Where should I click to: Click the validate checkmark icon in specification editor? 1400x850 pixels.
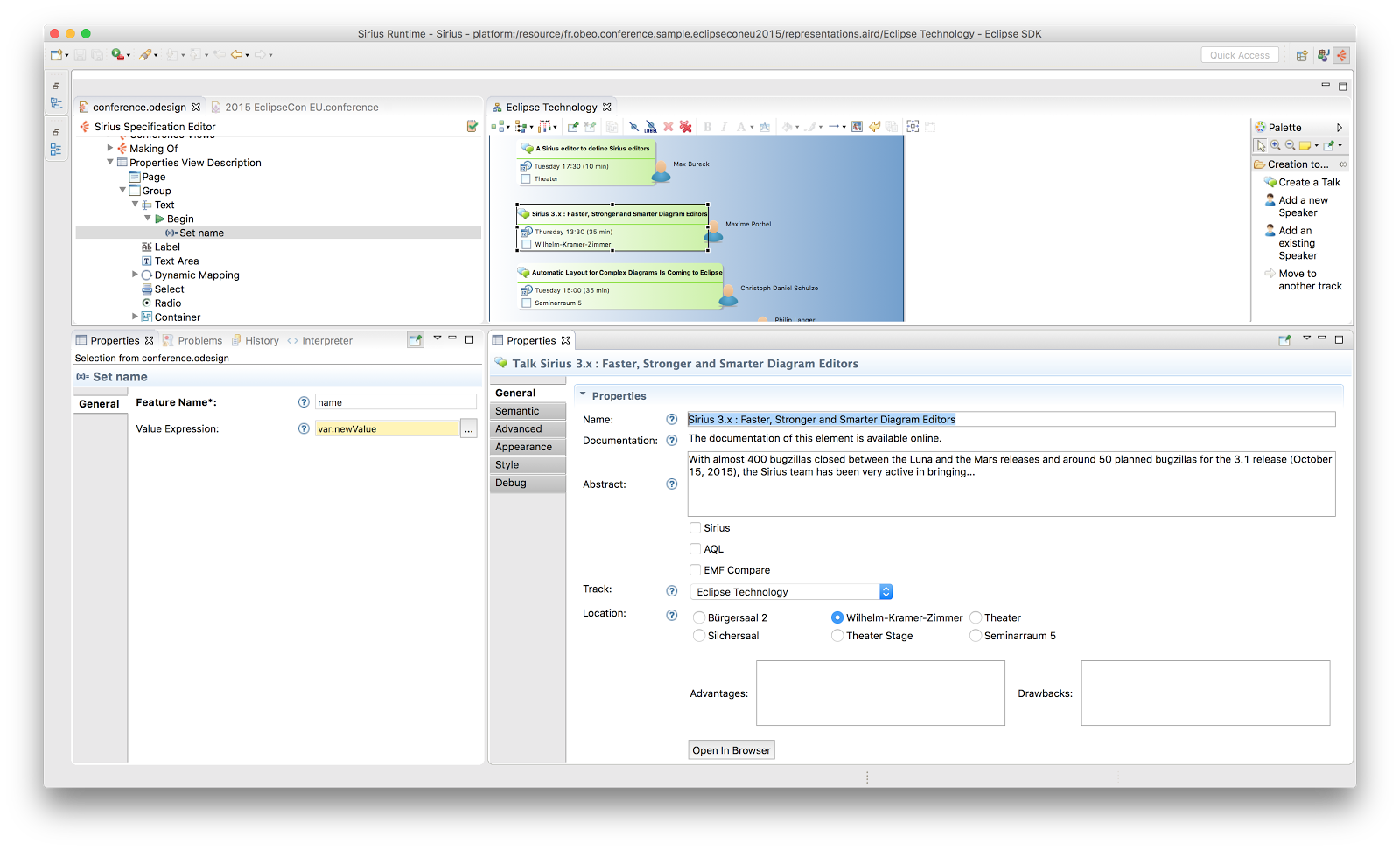tap(472, 126)
